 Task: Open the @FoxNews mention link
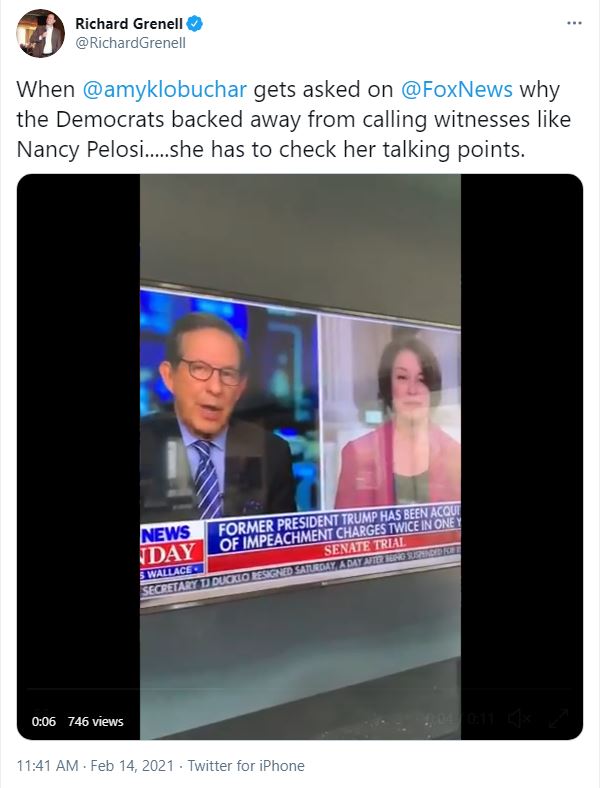coord(457,89)
